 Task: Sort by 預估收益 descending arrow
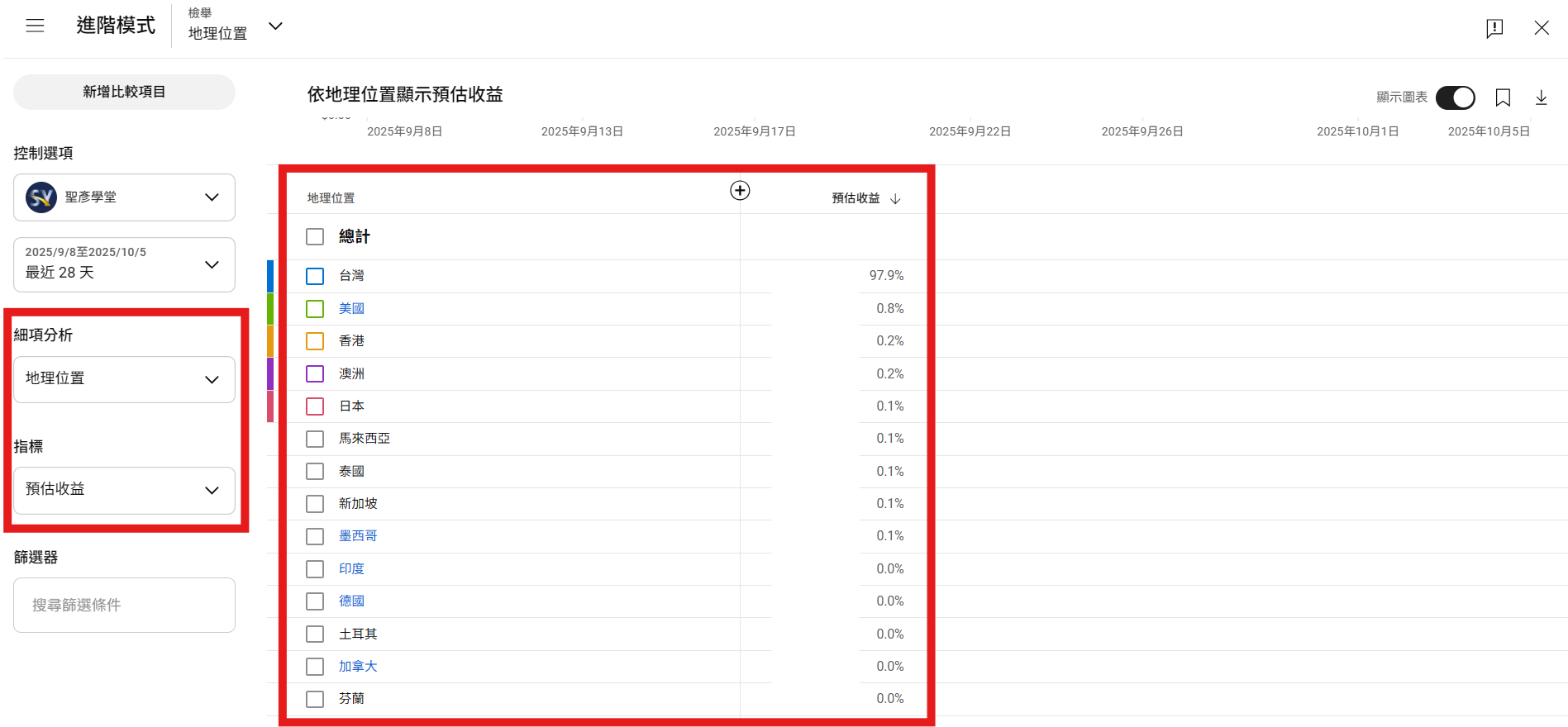click(895, 199)
